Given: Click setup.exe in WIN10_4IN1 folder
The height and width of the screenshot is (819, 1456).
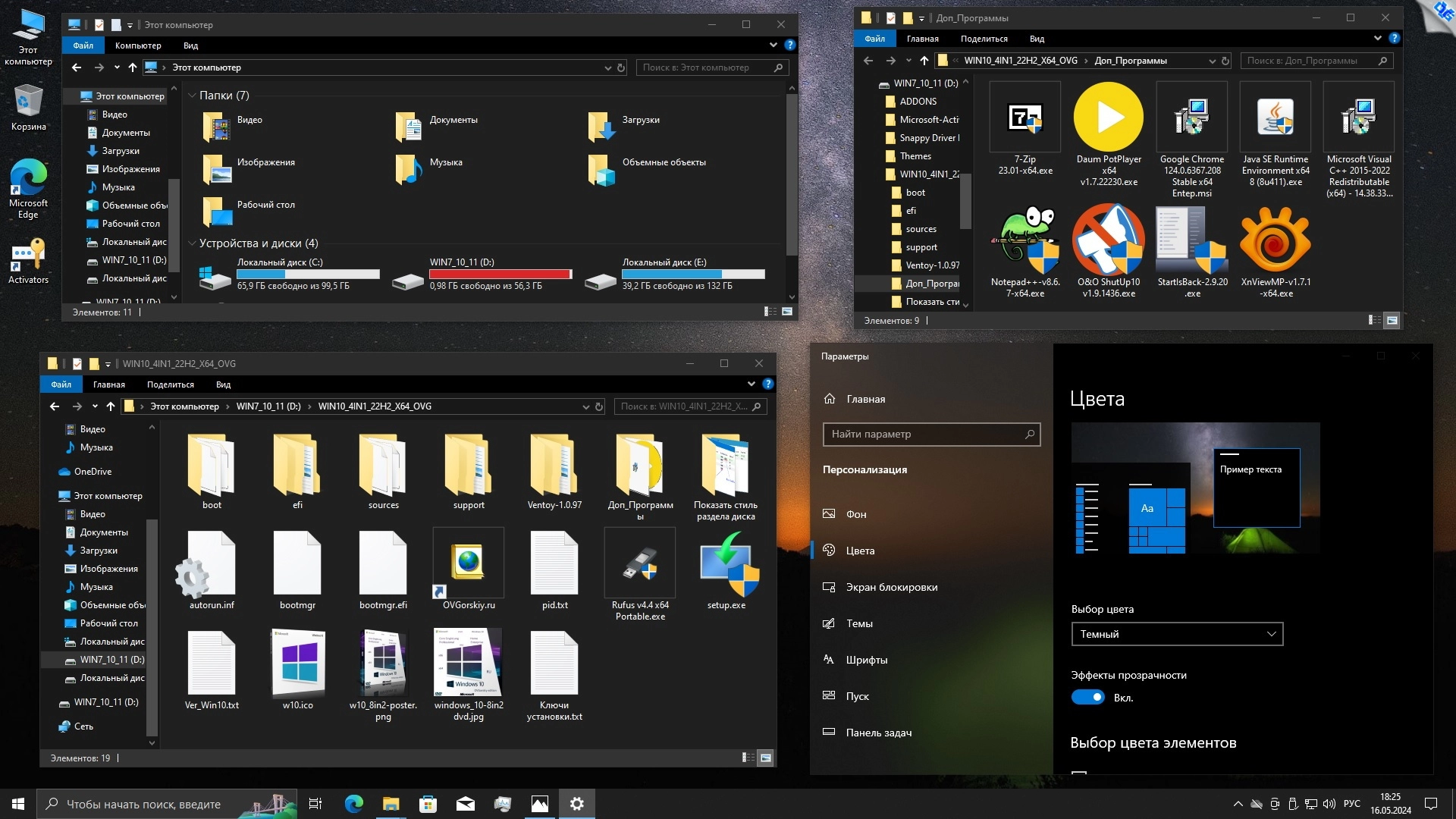Looking at the screenshot, I should coord(726,564).
